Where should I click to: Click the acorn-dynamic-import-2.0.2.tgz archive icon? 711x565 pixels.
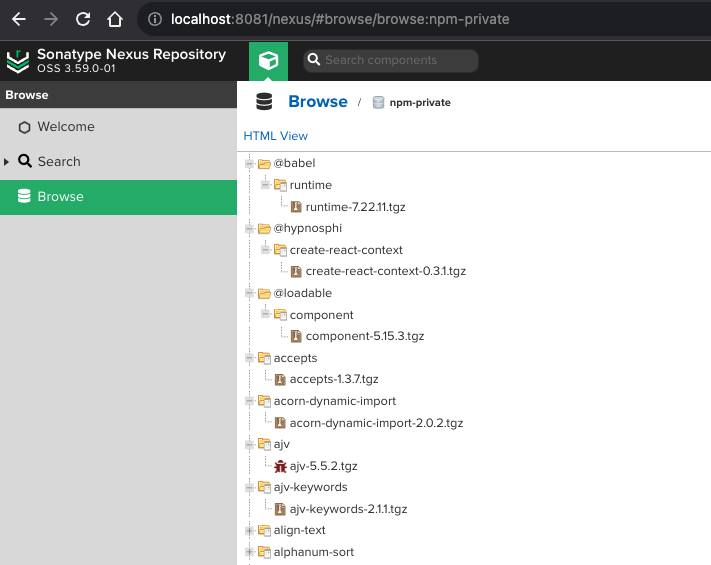pos(280,423)
